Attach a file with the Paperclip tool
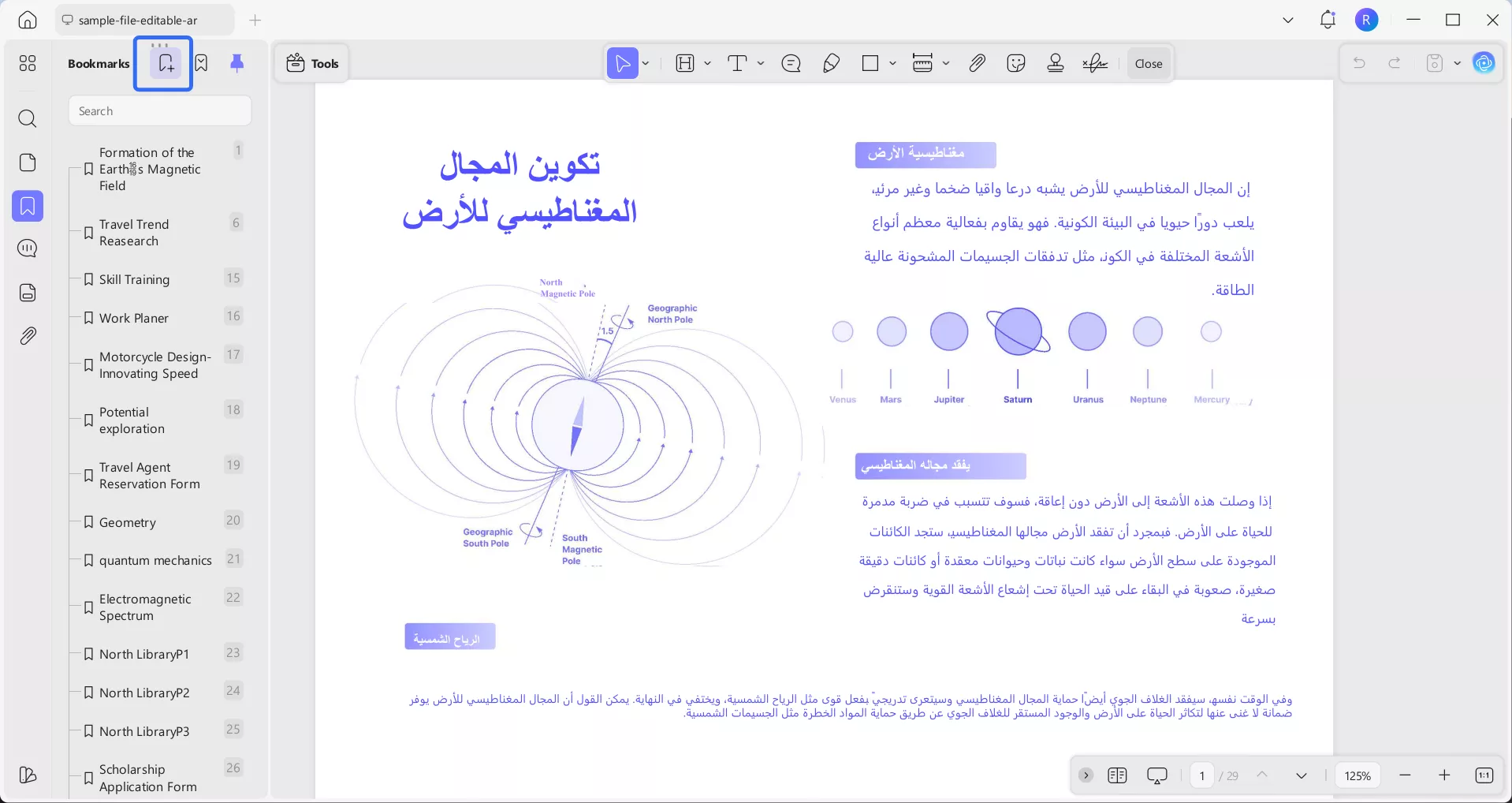Viewport: 1512px width, 803px height. pos(977,63)
